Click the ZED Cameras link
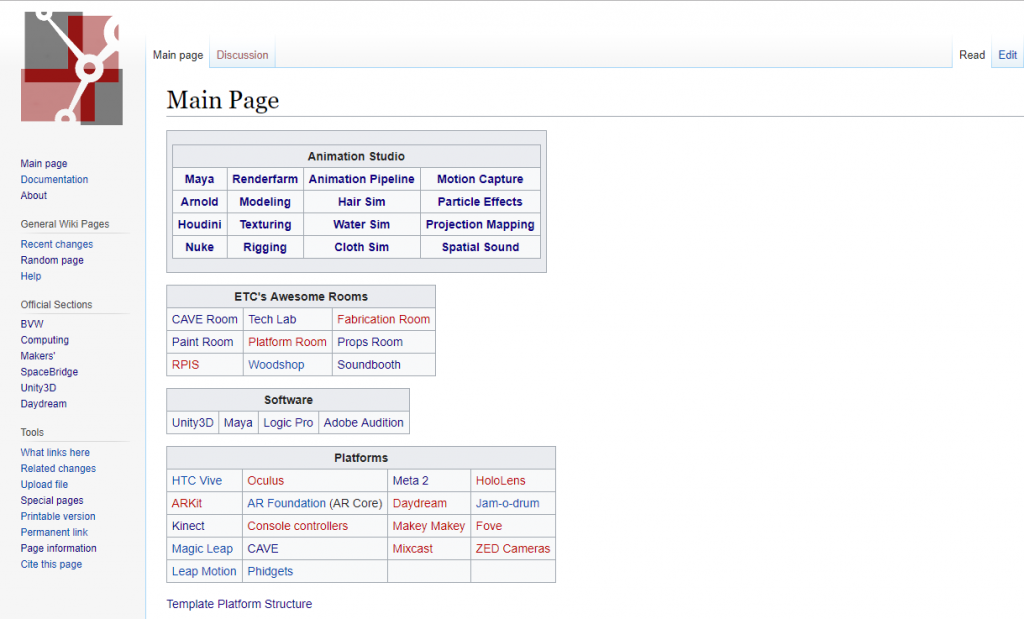This screenshot has height=619, width=1024. (513, 549)
